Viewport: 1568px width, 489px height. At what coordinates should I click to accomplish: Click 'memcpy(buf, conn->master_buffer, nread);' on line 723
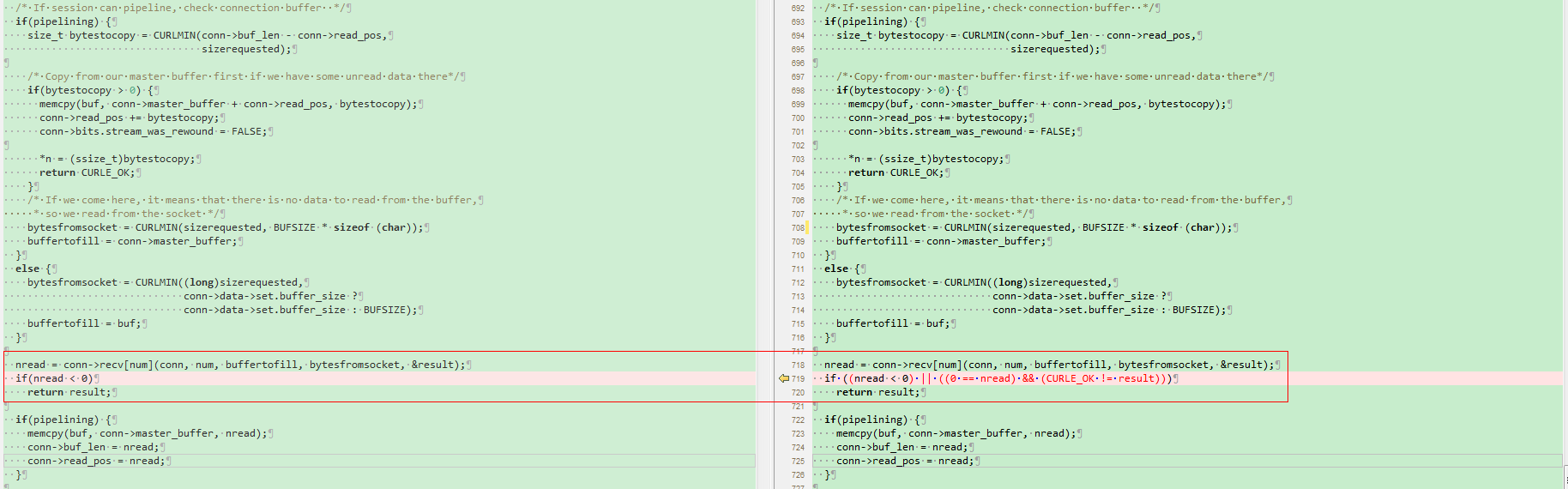956,433
